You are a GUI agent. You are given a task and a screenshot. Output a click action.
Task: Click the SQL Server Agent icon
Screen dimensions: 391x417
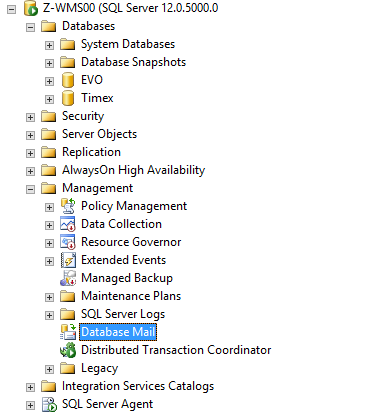pyautogui.click(x=49, y=404)
